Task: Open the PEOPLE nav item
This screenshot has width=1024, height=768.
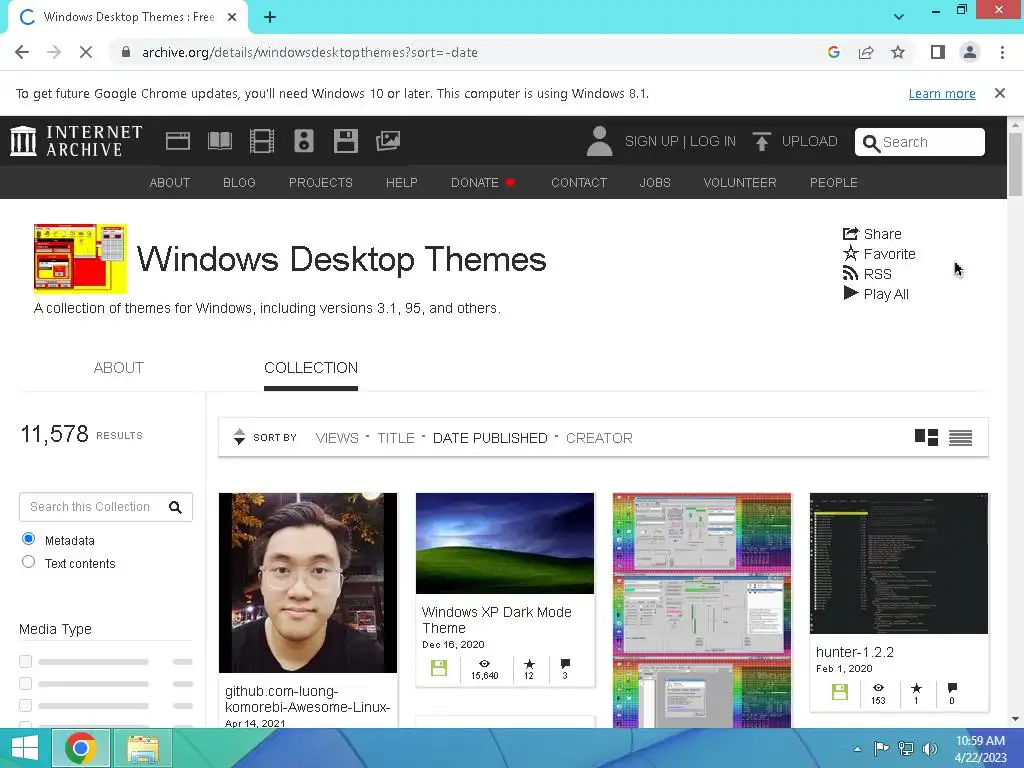Action: tap(833, 183)
